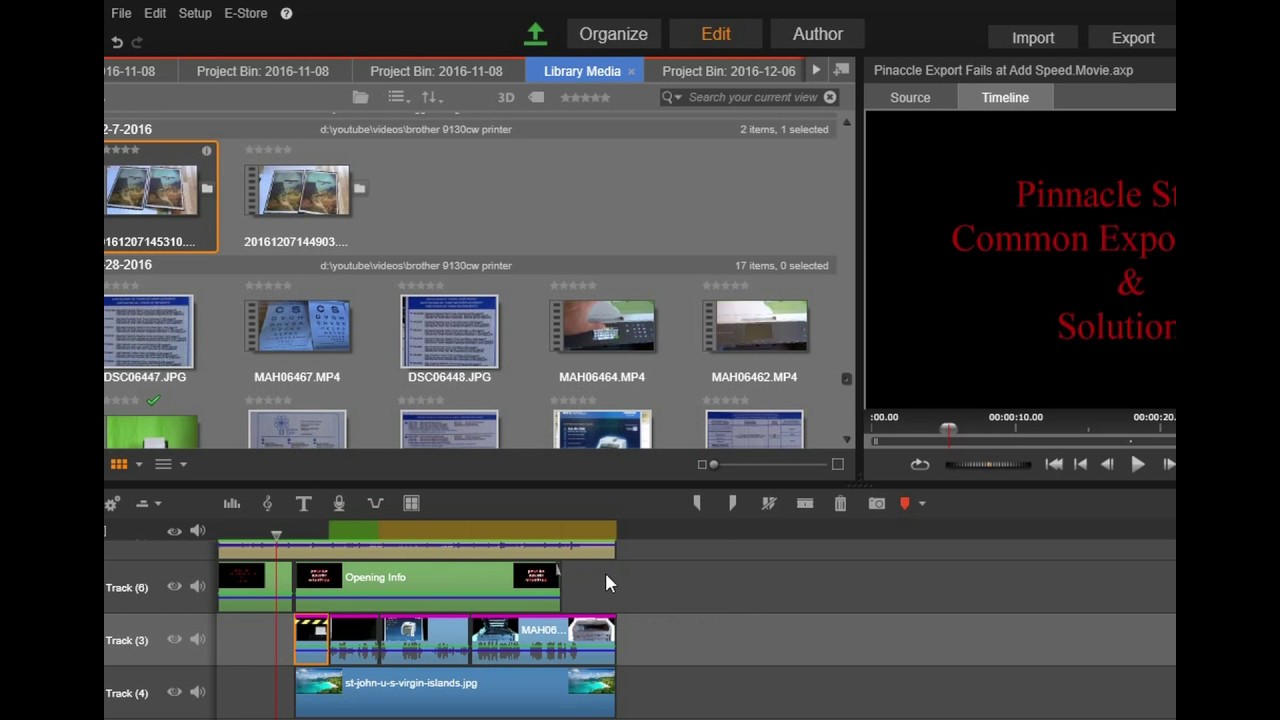Mute Track (4) speaker icon

point(198,692)
